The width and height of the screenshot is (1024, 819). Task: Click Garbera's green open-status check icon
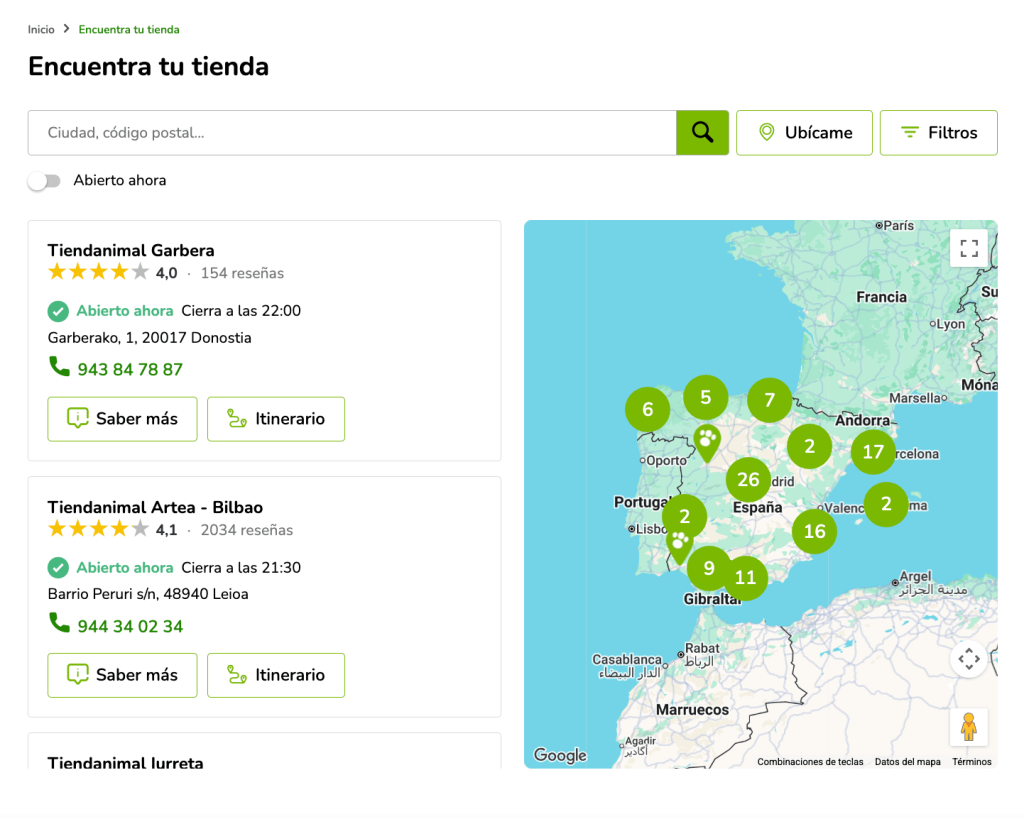[58, 312]
